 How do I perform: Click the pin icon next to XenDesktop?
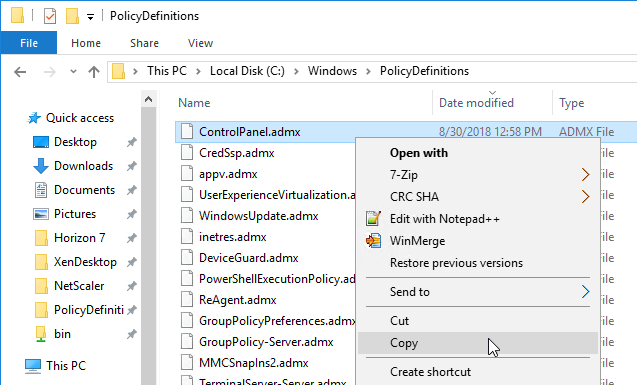pyautogui.click(x=132, y=262)
